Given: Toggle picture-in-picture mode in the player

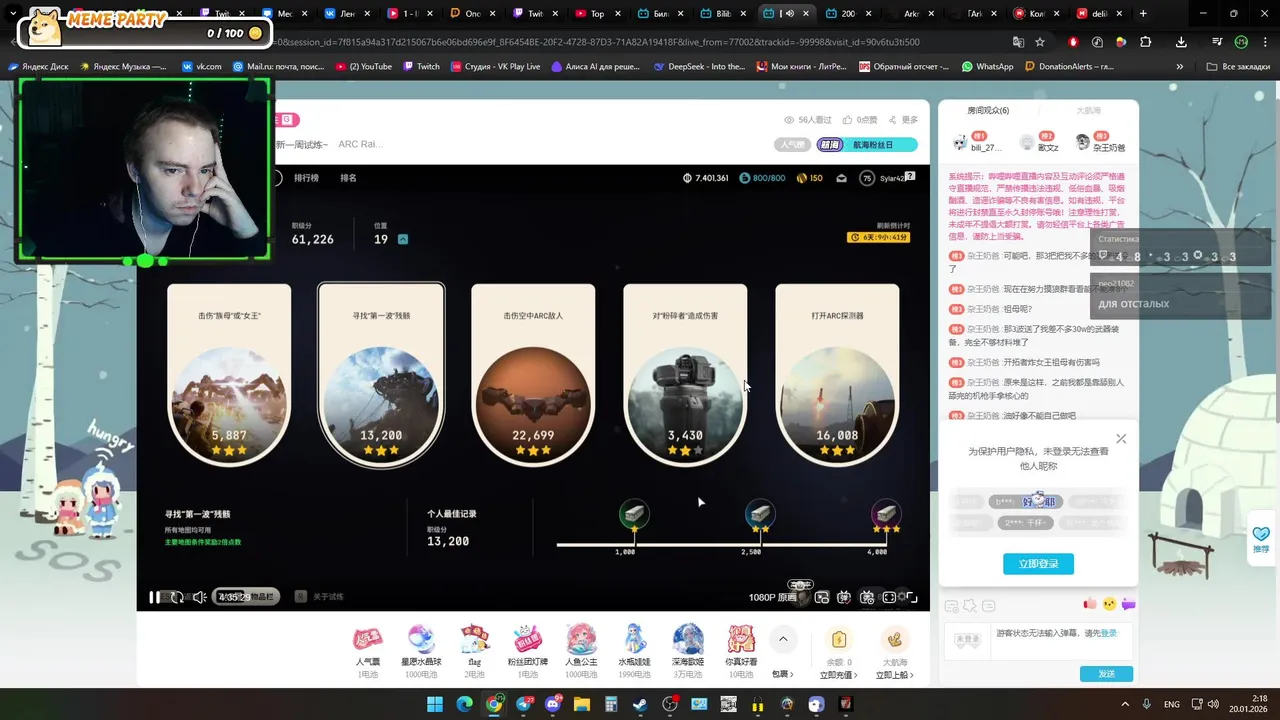Looking at the screenshot, I should point(822,597).
